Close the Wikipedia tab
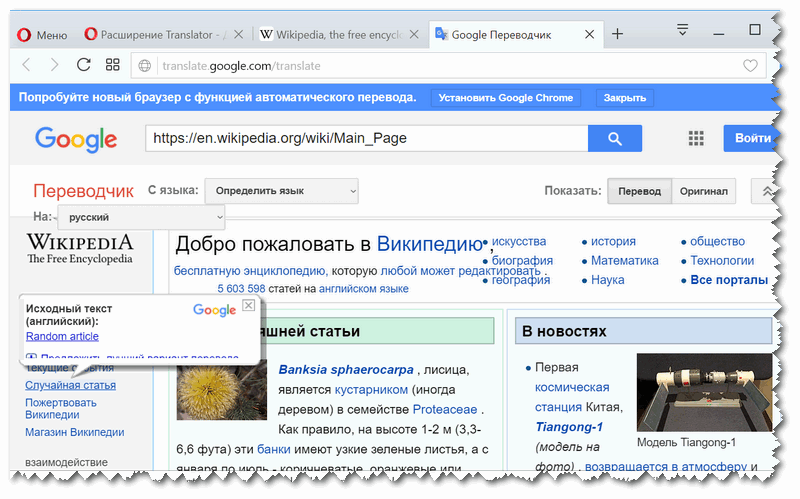 coord(414,35)
